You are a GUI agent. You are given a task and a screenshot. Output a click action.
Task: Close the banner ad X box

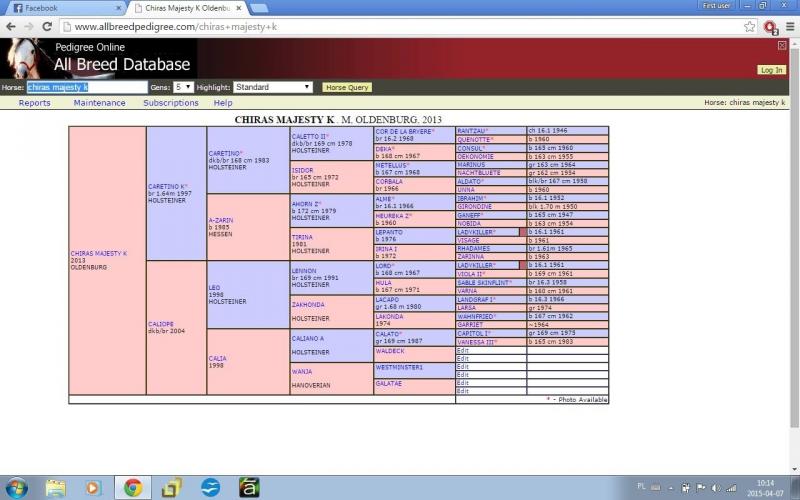tap(782, 45)
